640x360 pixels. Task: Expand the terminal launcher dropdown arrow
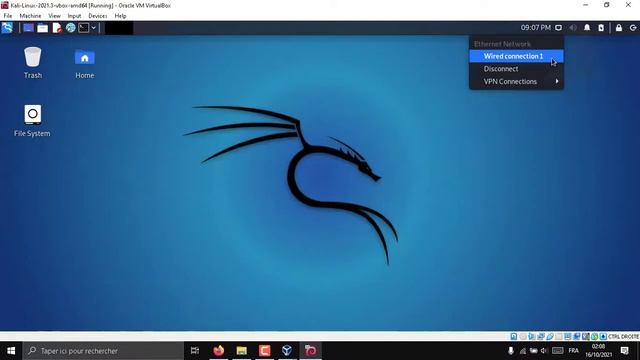(x=93, y=28)
